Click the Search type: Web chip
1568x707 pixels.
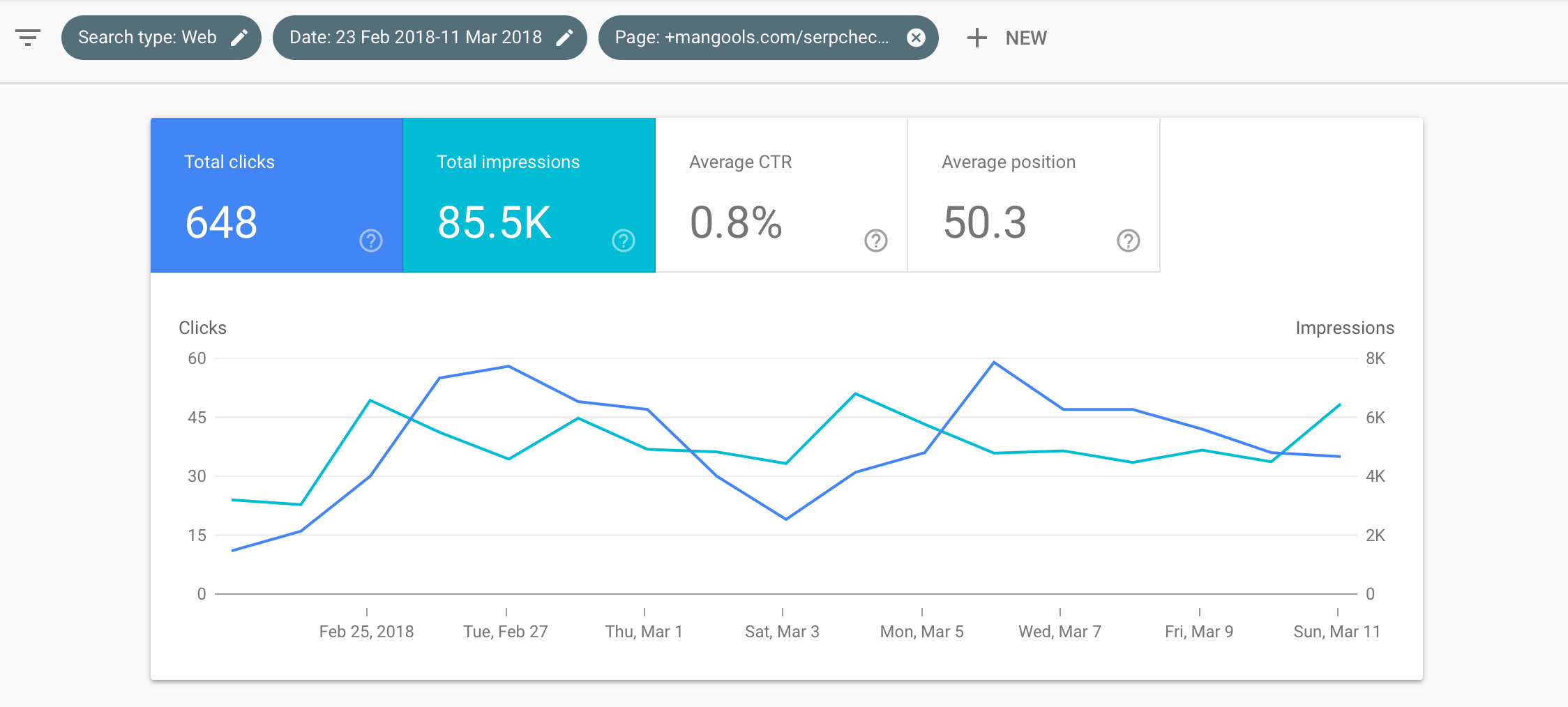click(161, 38)
